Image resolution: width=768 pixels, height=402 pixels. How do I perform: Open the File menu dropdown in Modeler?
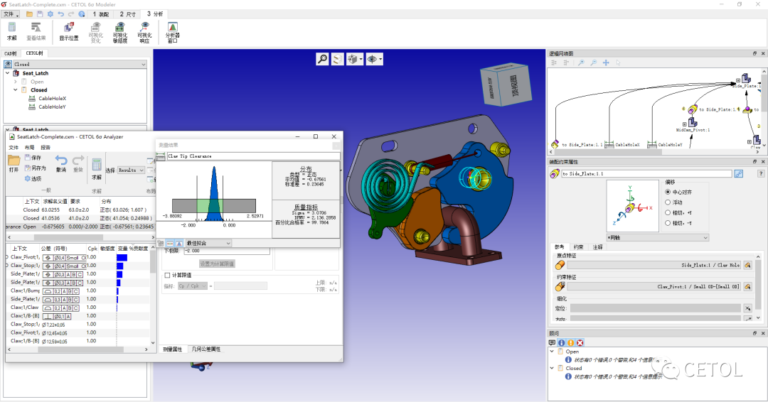point(11,14)
